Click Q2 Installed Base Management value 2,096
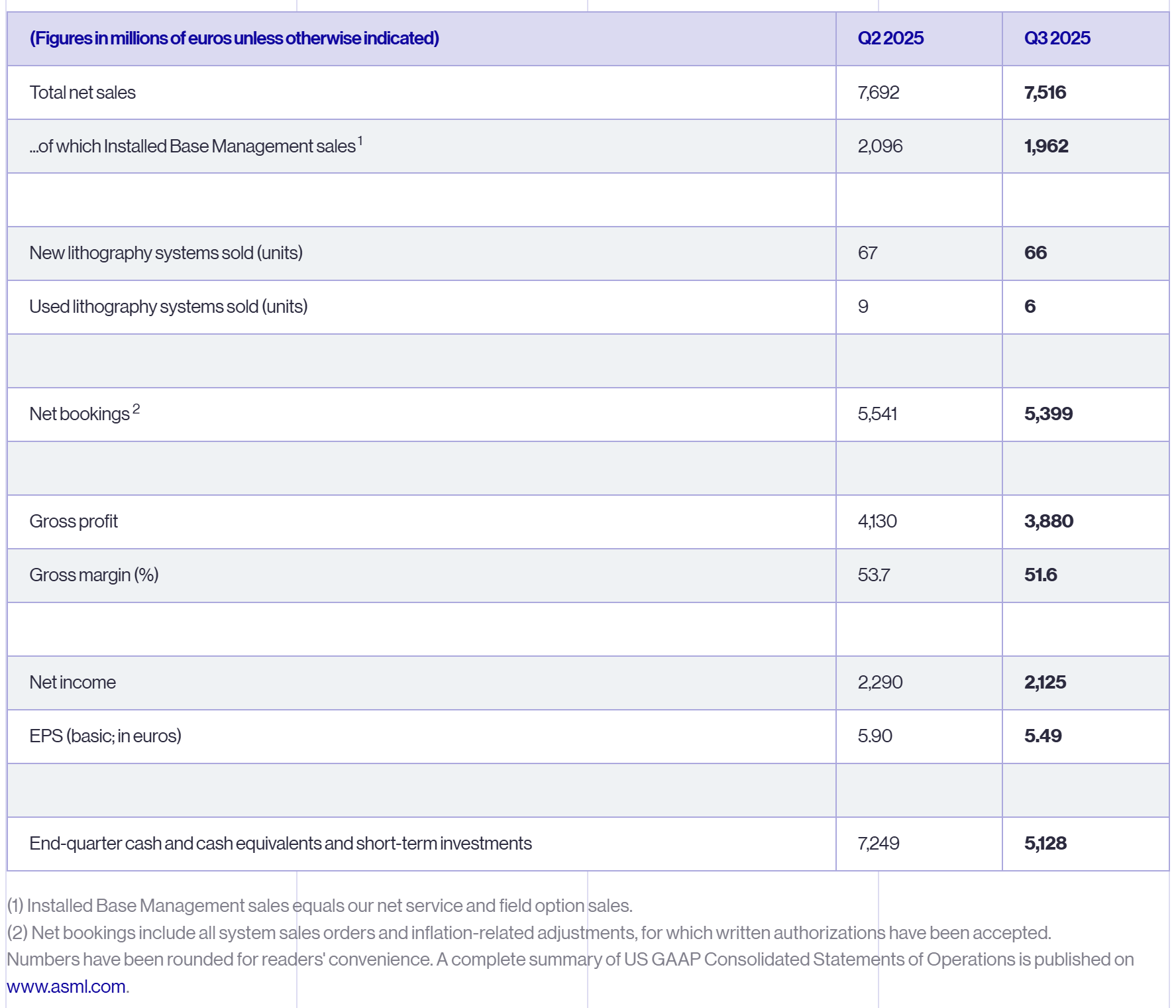 880,146
